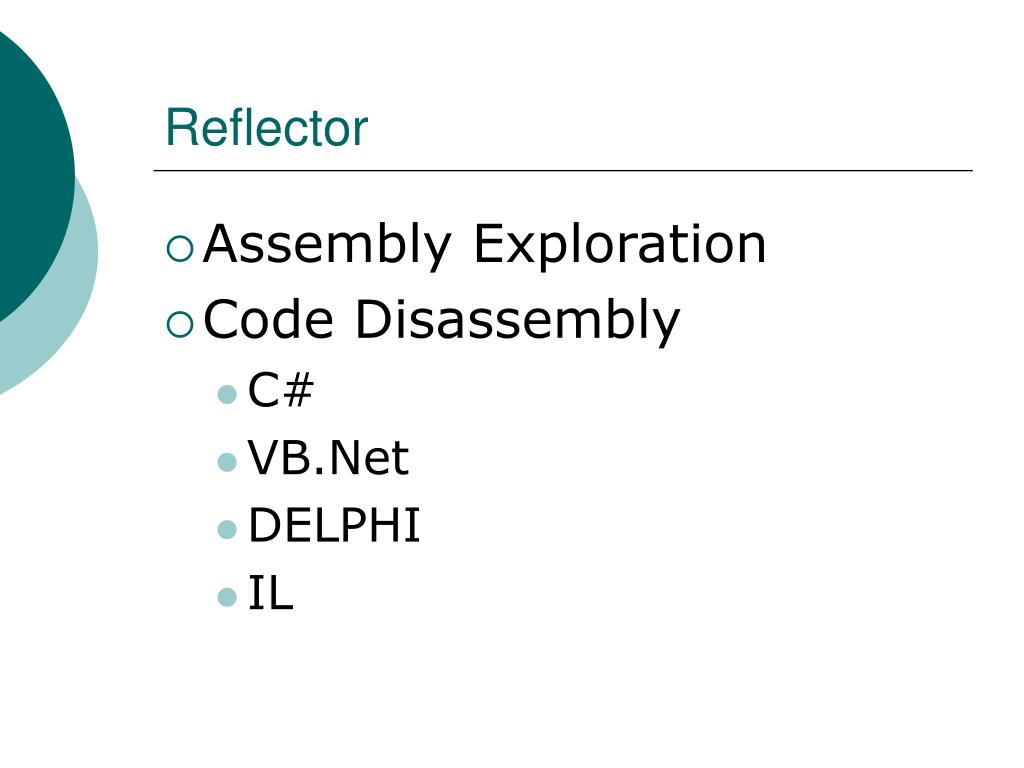This screenshot has height=768, width=1024.
Task: Click the teal bullet next to DELPHI
Action: click(x=227, y=530)
